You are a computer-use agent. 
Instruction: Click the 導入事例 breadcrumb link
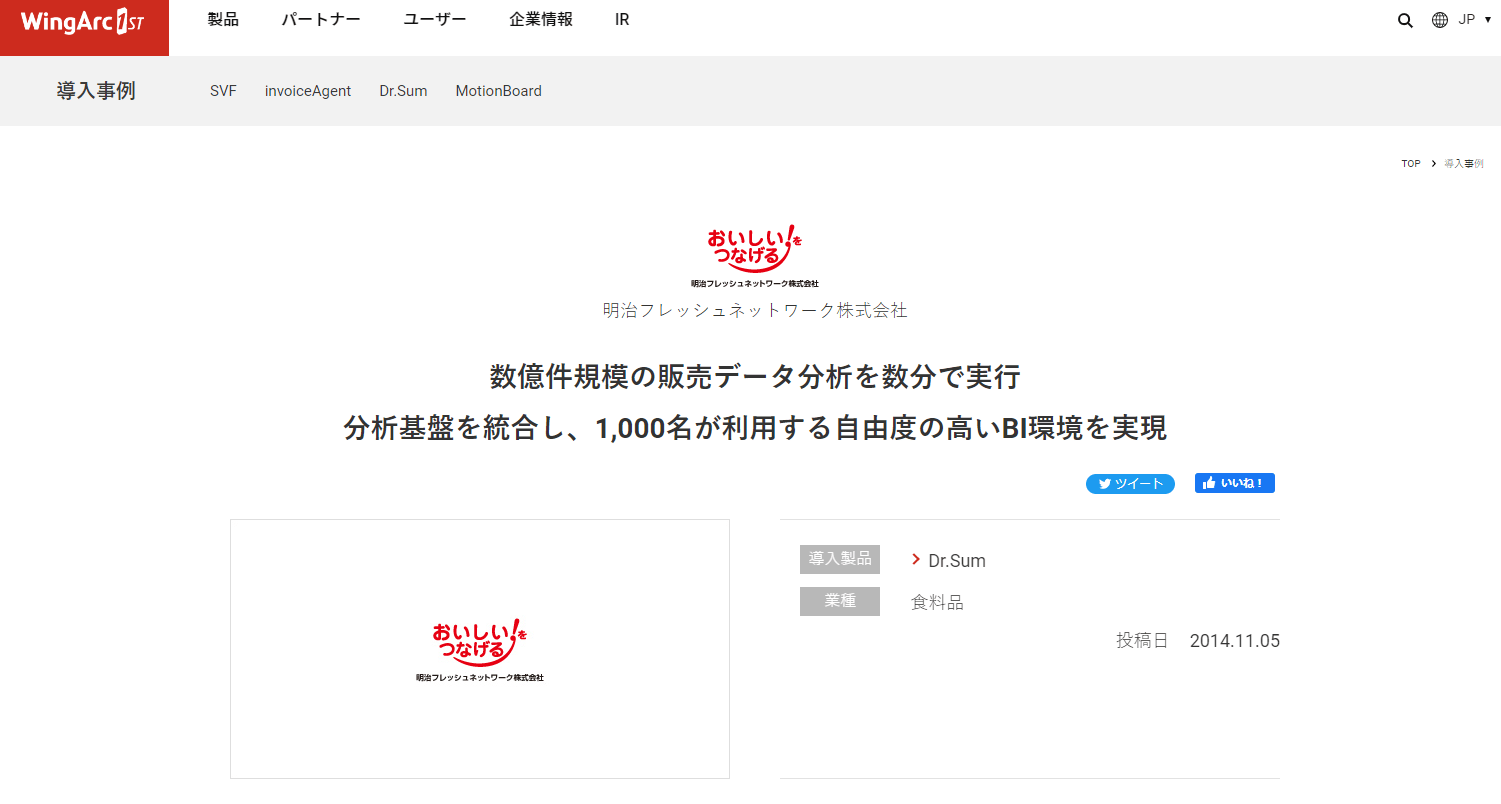(1464, 163)
